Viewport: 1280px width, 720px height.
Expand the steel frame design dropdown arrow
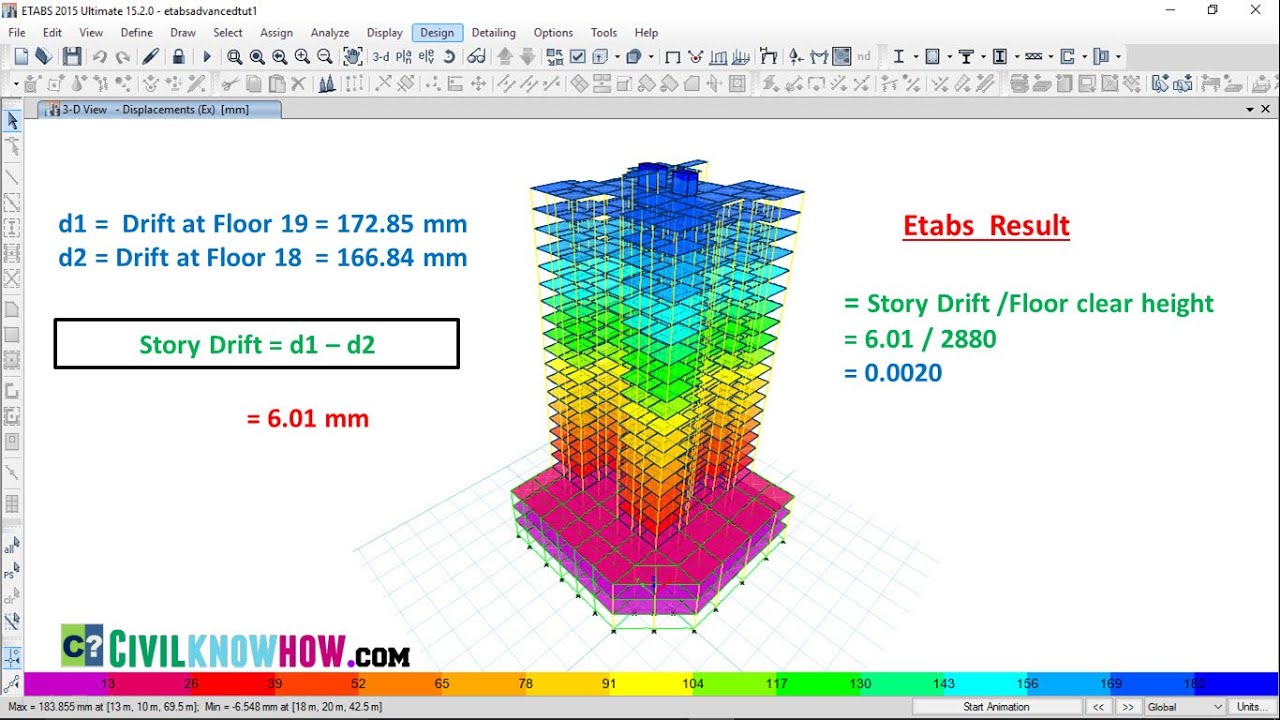915,57
